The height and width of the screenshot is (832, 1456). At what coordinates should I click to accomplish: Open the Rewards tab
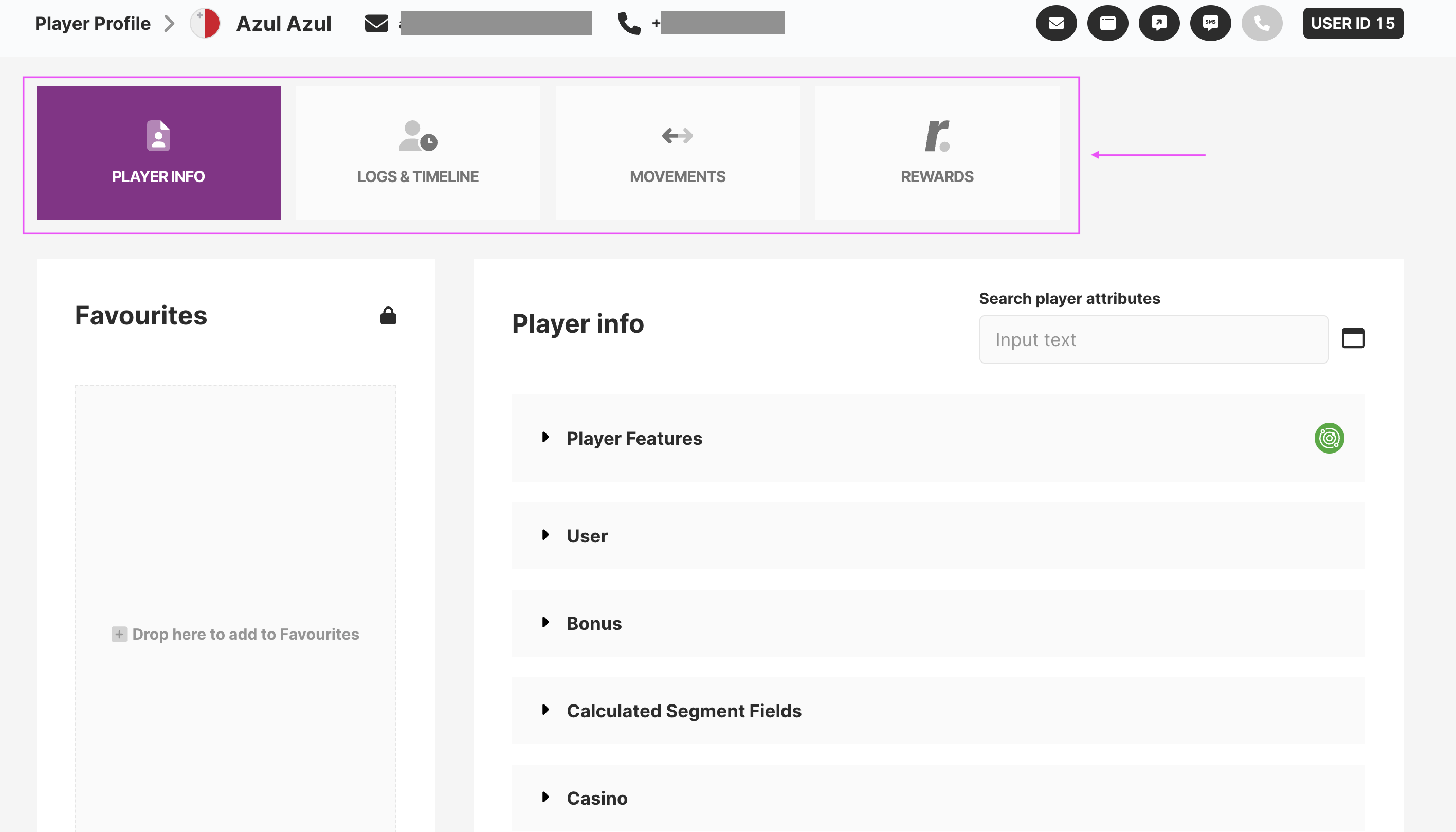coord(937,153)
